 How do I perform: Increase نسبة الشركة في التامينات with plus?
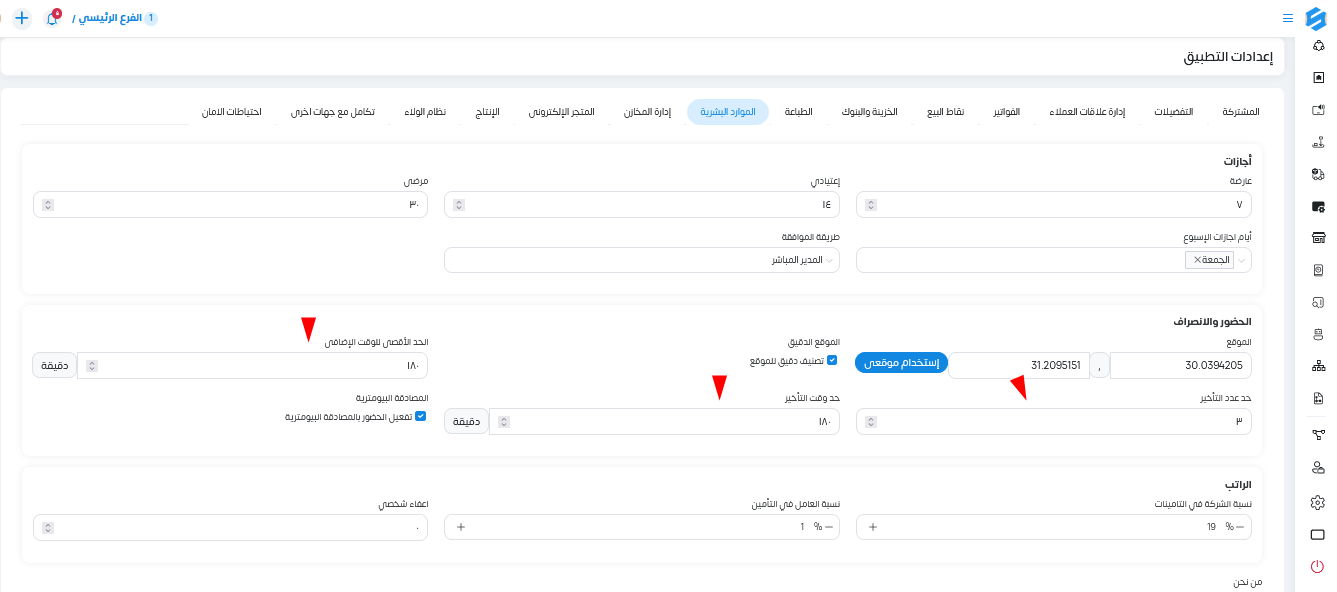873,527
